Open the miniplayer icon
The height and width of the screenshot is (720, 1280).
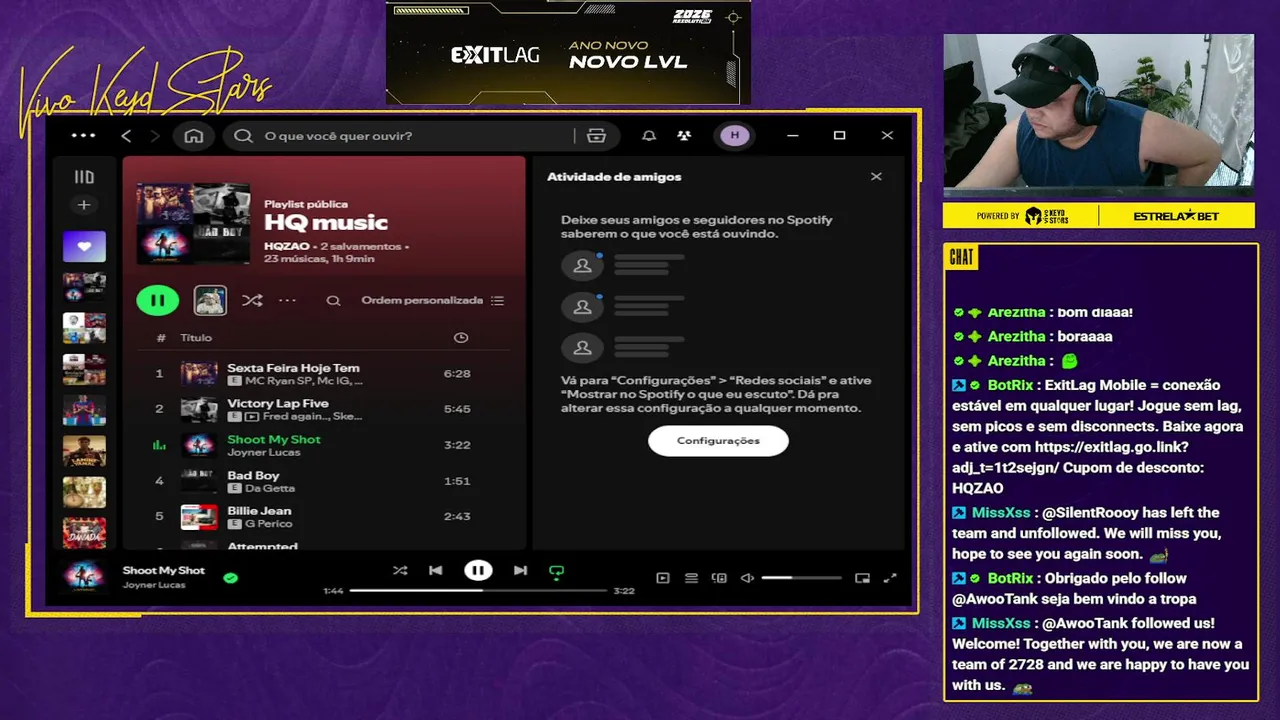pos(862,578)
